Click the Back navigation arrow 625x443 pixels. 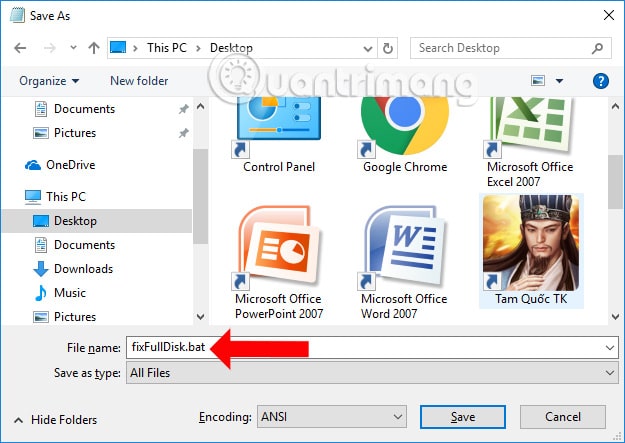point(20,48)
